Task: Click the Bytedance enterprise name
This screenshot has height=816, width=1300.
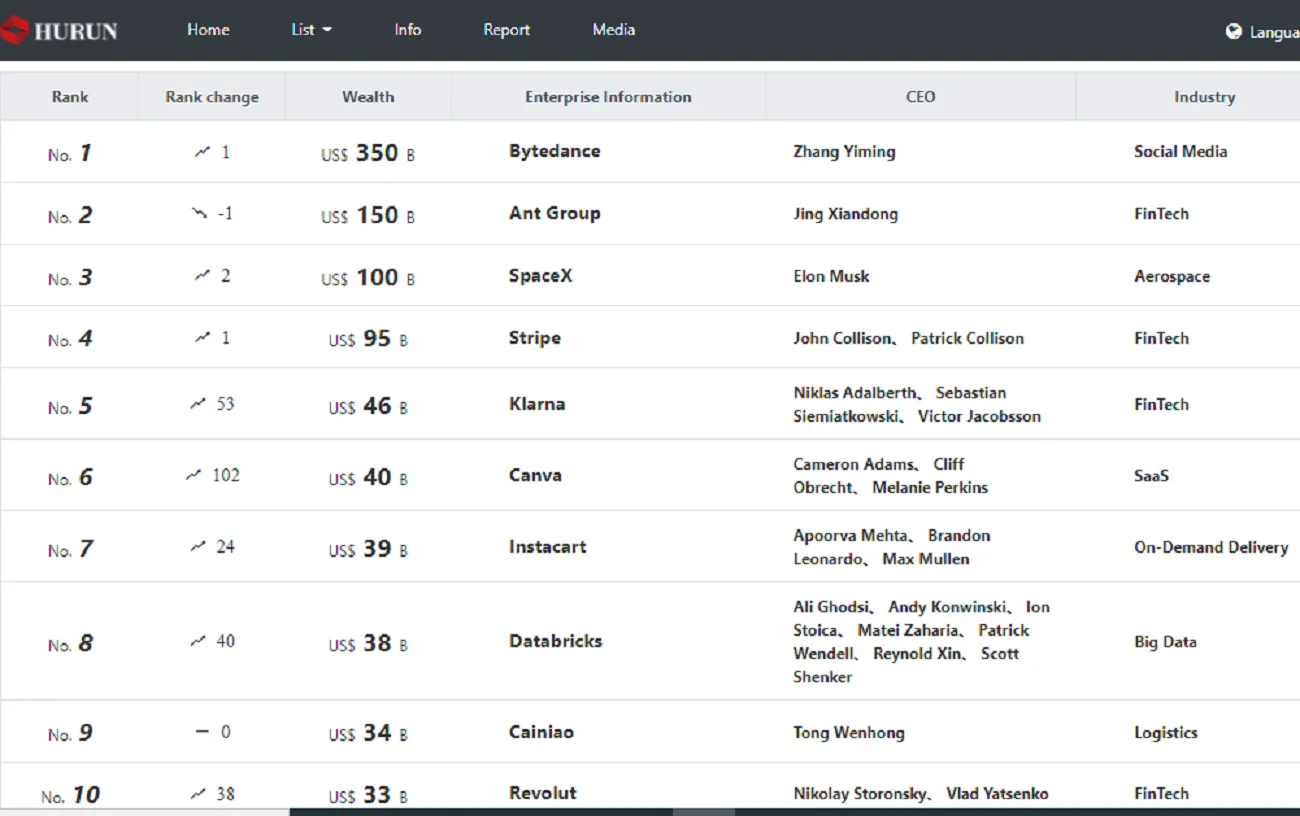Action: [554, 151]
